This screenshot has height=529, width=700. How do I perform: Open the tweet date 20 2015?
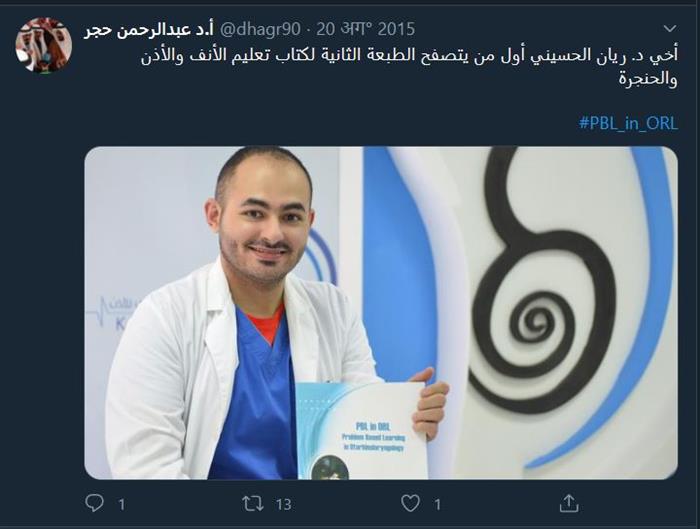(366, 29)
